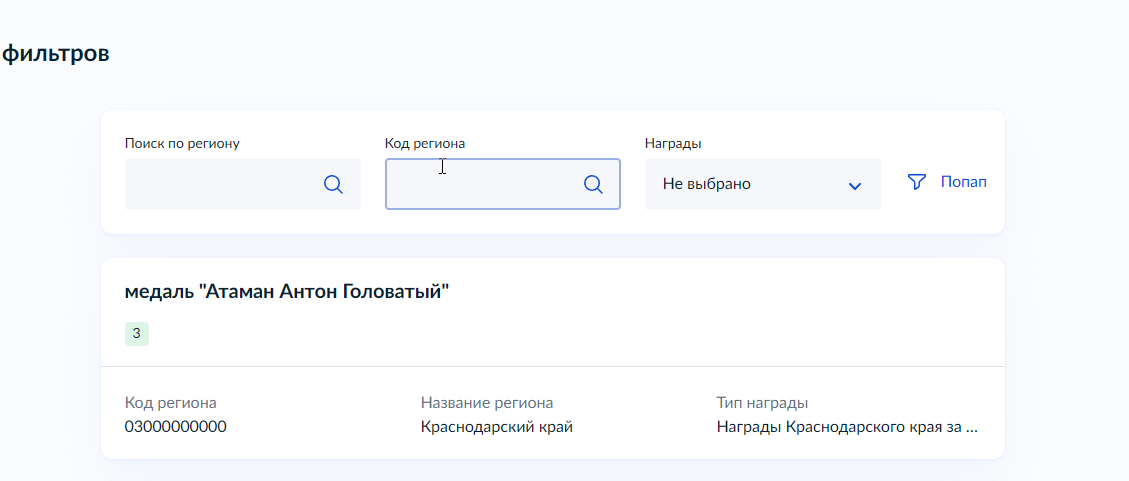Open the "Попап" link next to the filter

click(x=964, y=182)
